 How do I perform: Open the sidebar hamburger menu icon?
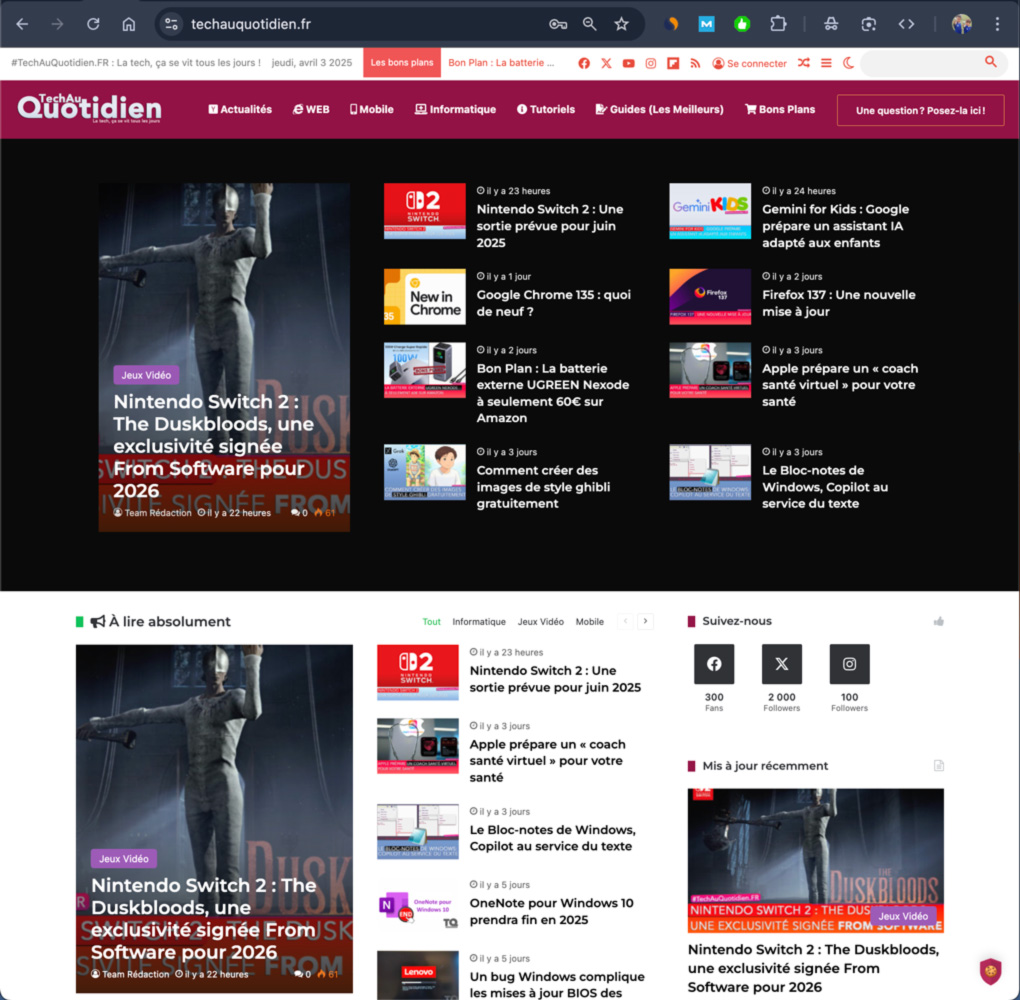coord(826,63)
